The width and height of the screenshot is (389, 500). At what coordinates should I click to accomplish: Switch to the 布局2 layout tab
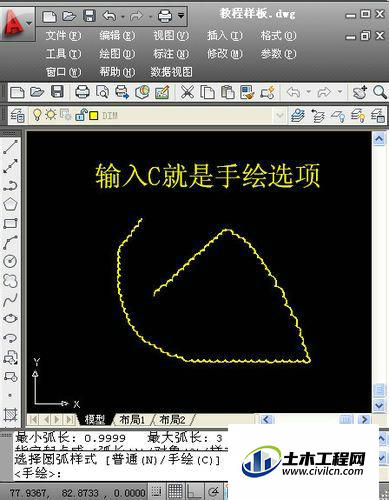coord(172,419)
